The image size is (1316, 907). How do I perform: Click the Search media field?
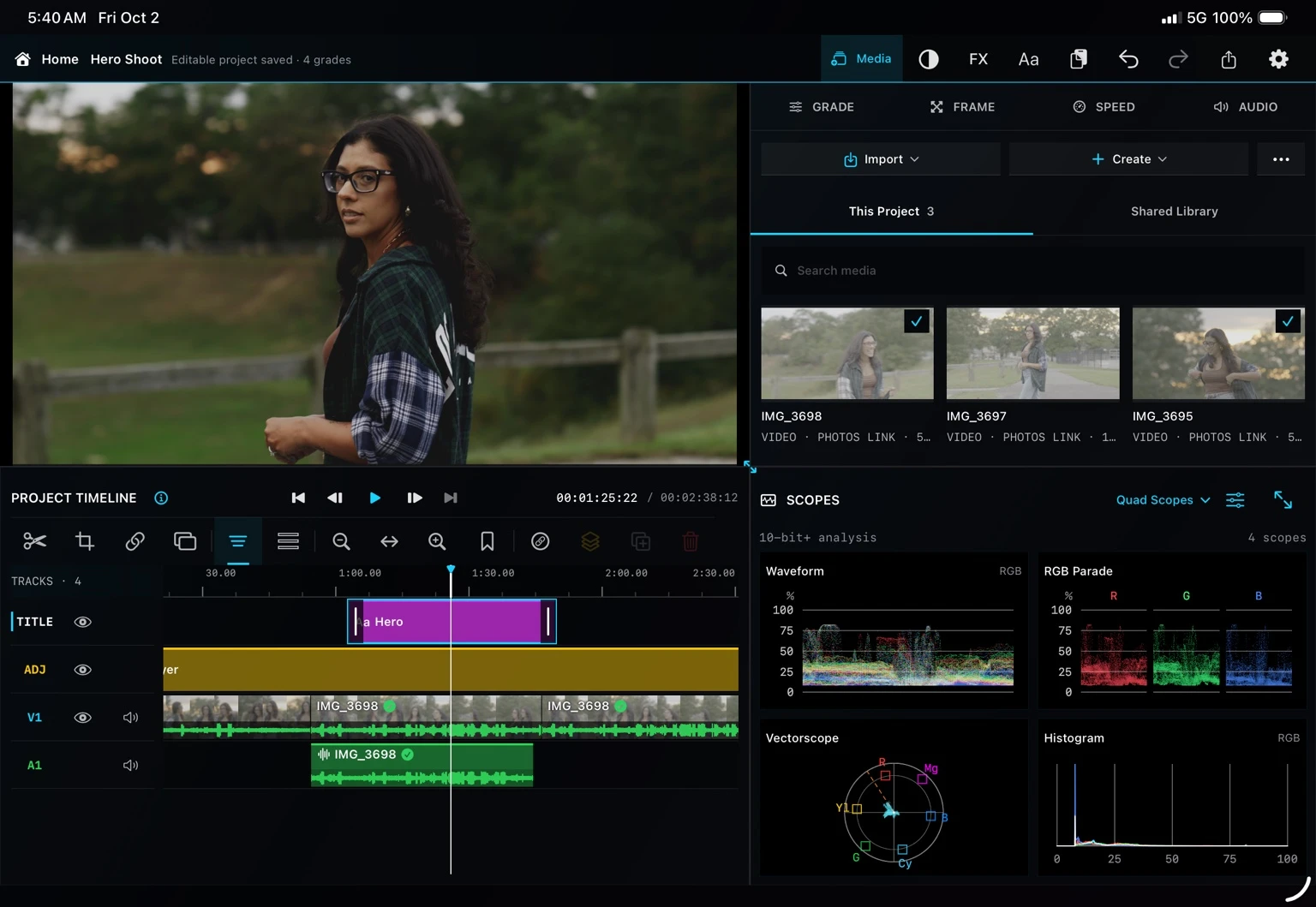coord(1032,271)
